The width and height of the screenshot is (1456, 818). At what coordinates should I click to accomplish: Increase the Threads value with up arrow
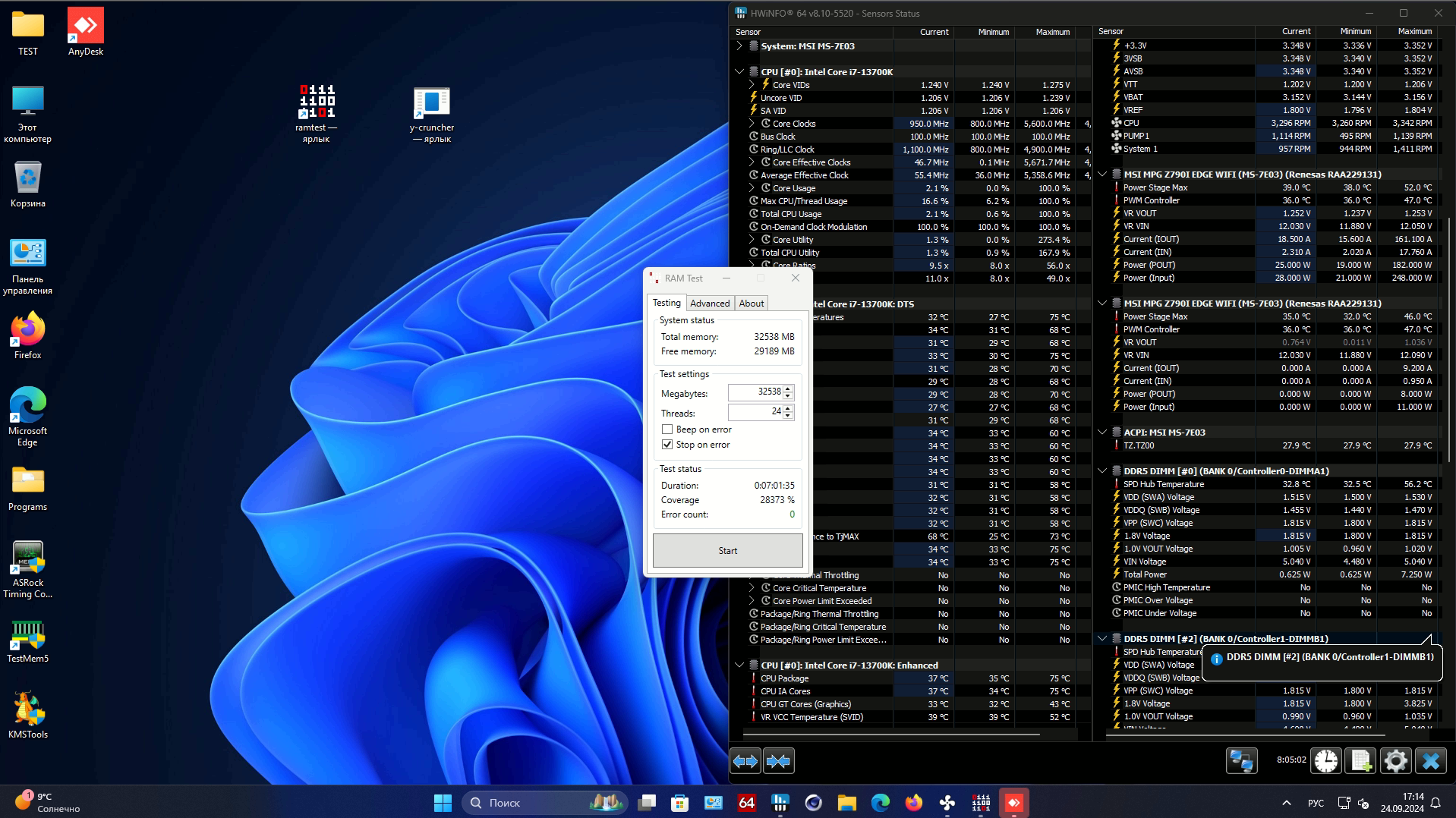pos(788,408)
